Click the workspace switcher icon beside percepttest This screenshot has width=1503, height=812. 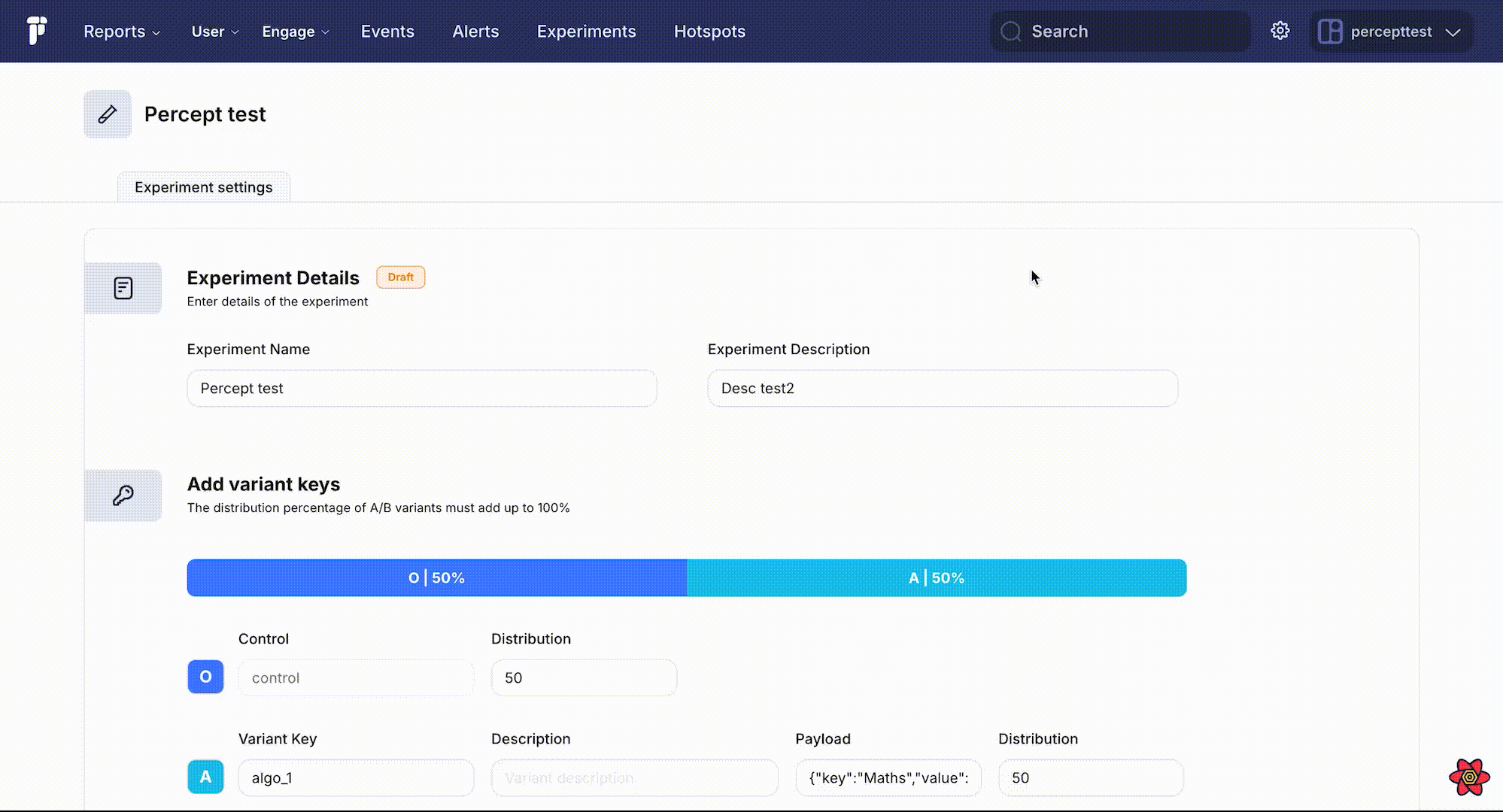click(x=1330, y=31)
